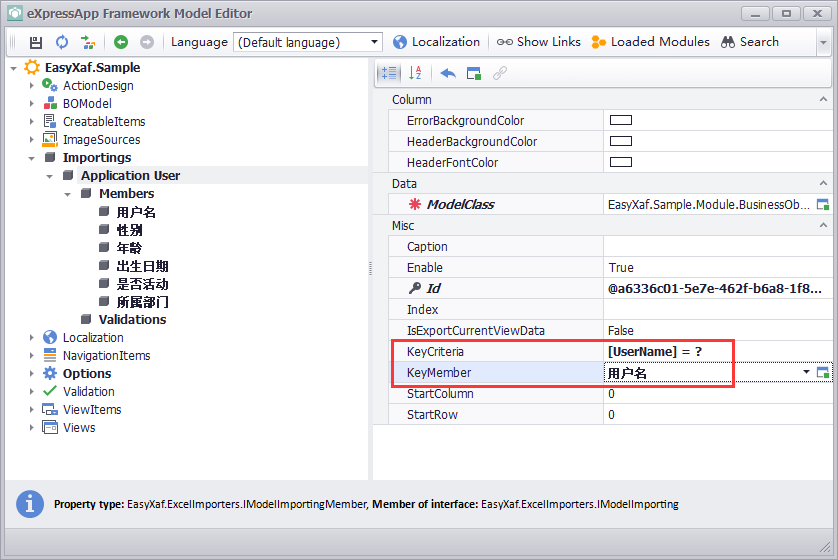The width and height of the screenshot is (838, 560).
Task: Click the green navigate Back arrow
Action: point(121,42)
